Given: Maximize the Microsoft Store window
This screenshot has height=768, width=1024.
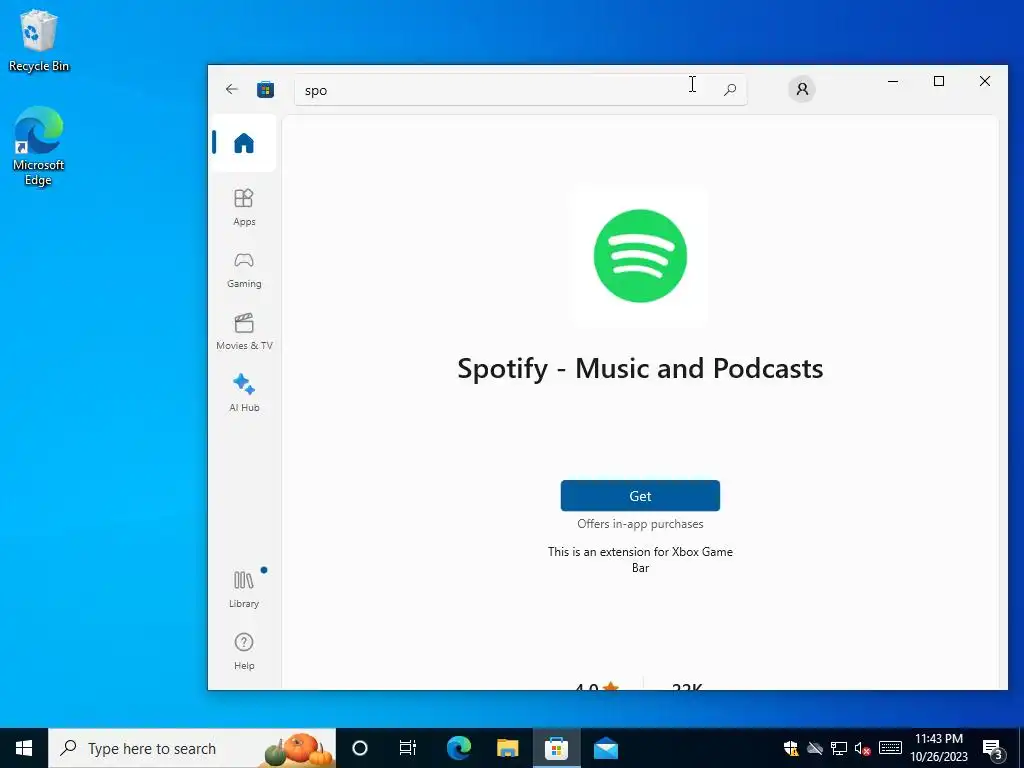Looking at the screenshot, I should (x=938, y=81).
